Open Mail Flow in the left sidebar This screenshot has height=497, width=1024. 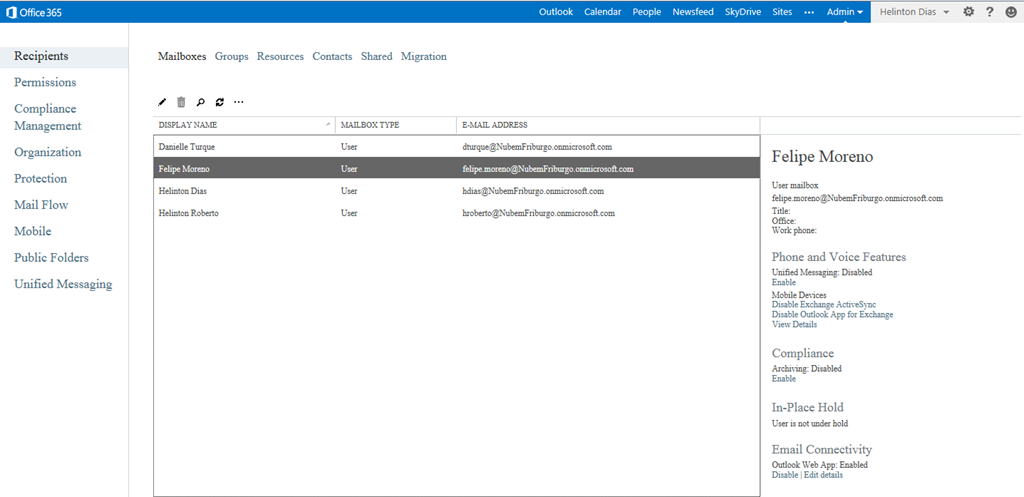point(41,205)
